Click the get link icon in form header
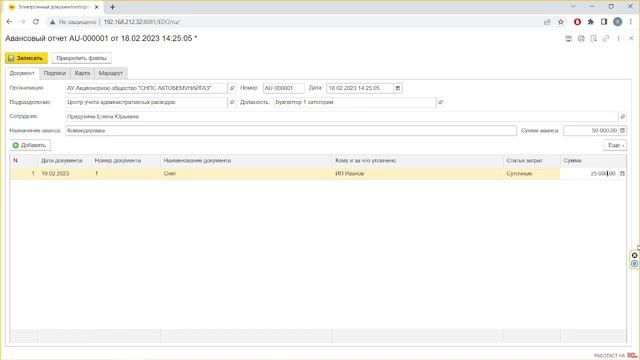The image size is (640, 360). click(x=606, y=39)
